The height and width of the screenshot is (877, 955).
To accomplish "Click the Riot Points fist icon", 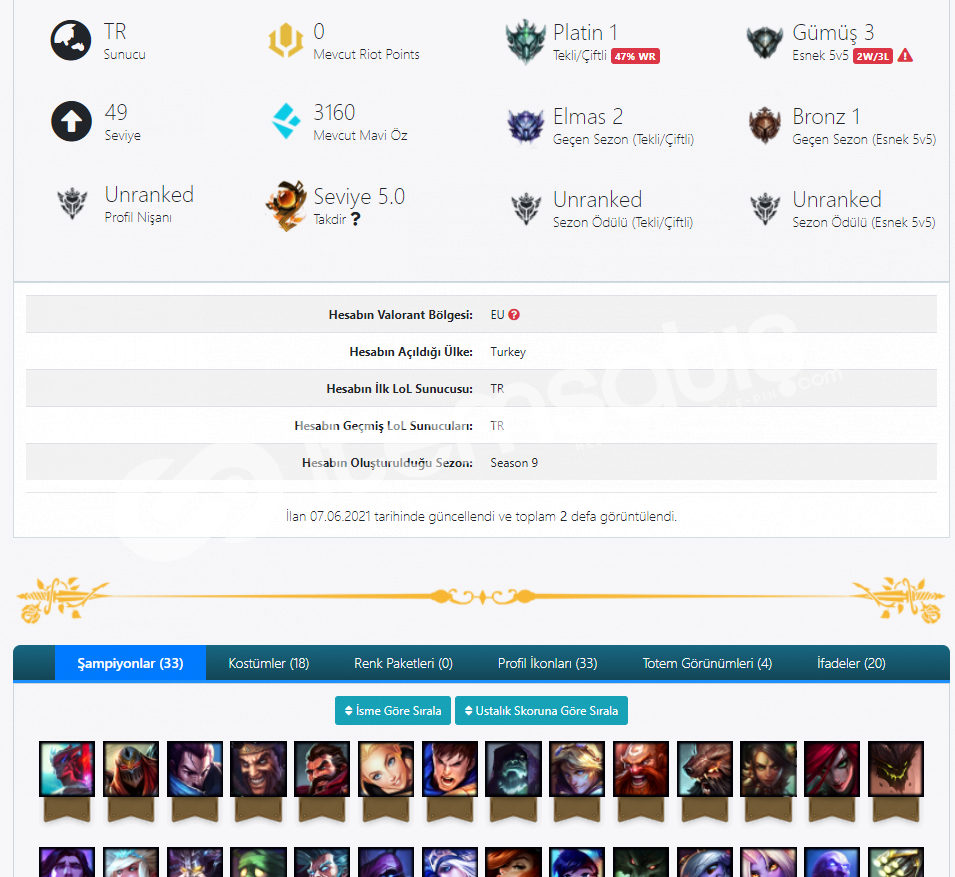I will [286, 40].
